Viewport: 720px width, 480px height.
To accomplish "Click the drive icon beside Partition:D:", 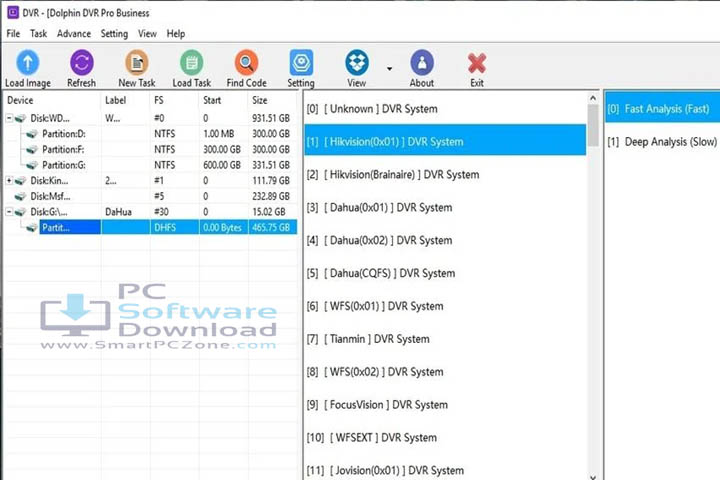I will pyautogui.click(x=32, y=134).
